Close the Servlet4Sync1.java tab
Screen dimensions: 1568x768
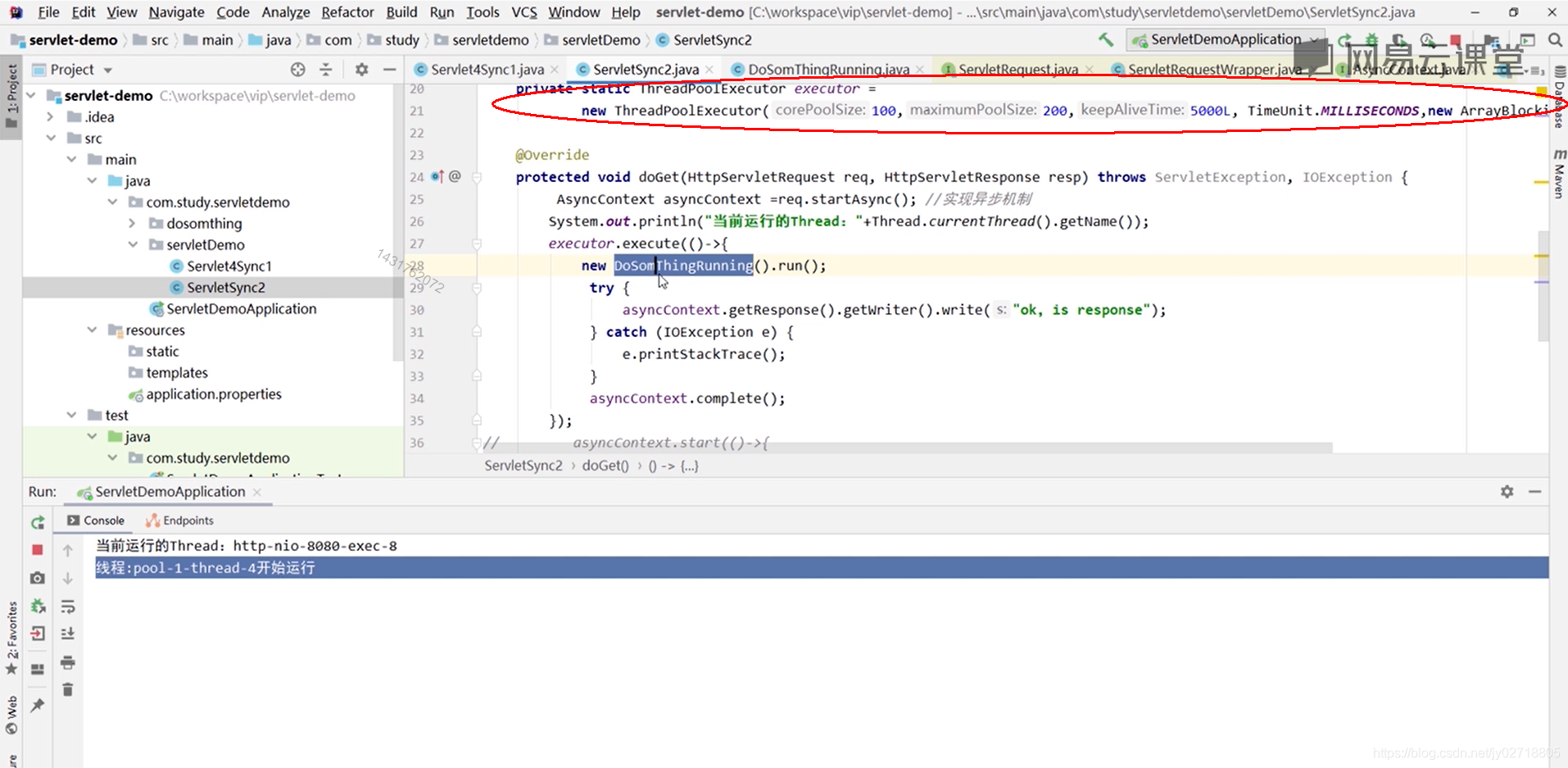click(x=555, y=70)
